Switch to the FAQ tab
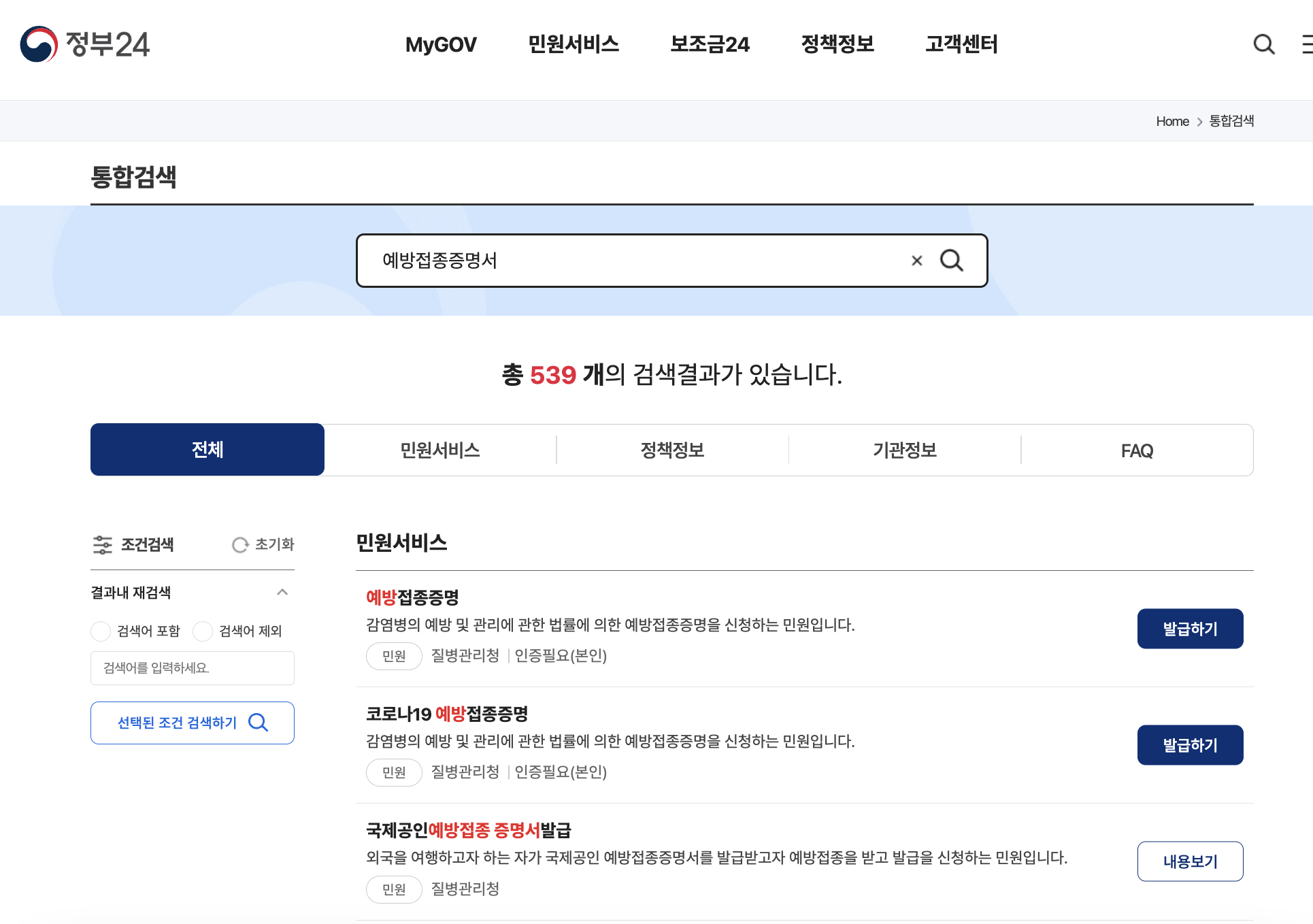This screenshot has height=924, width=1313. coord(1136,450)
